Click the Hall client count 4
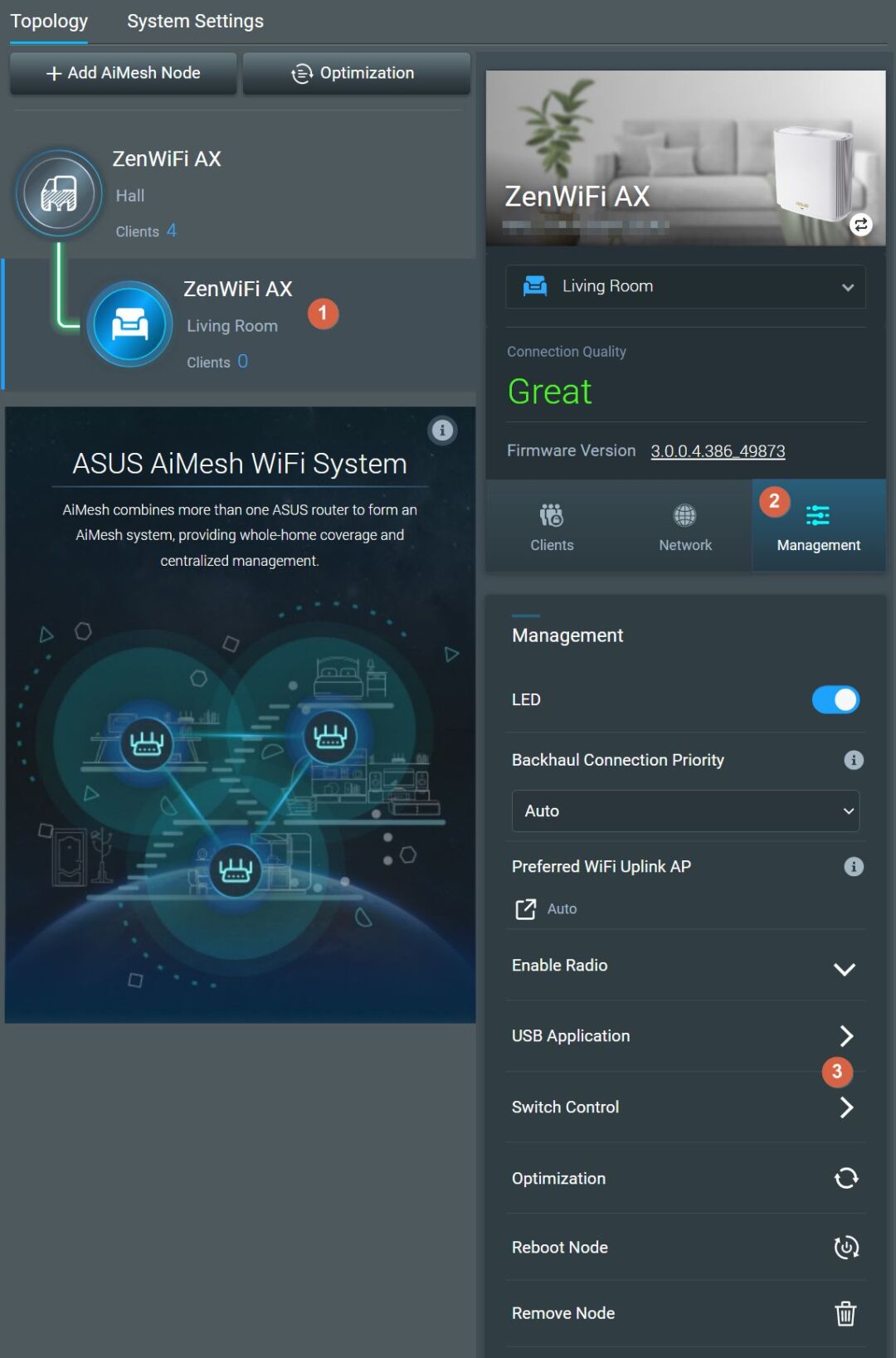This screenshot has width=896, height=1358. 171,231
